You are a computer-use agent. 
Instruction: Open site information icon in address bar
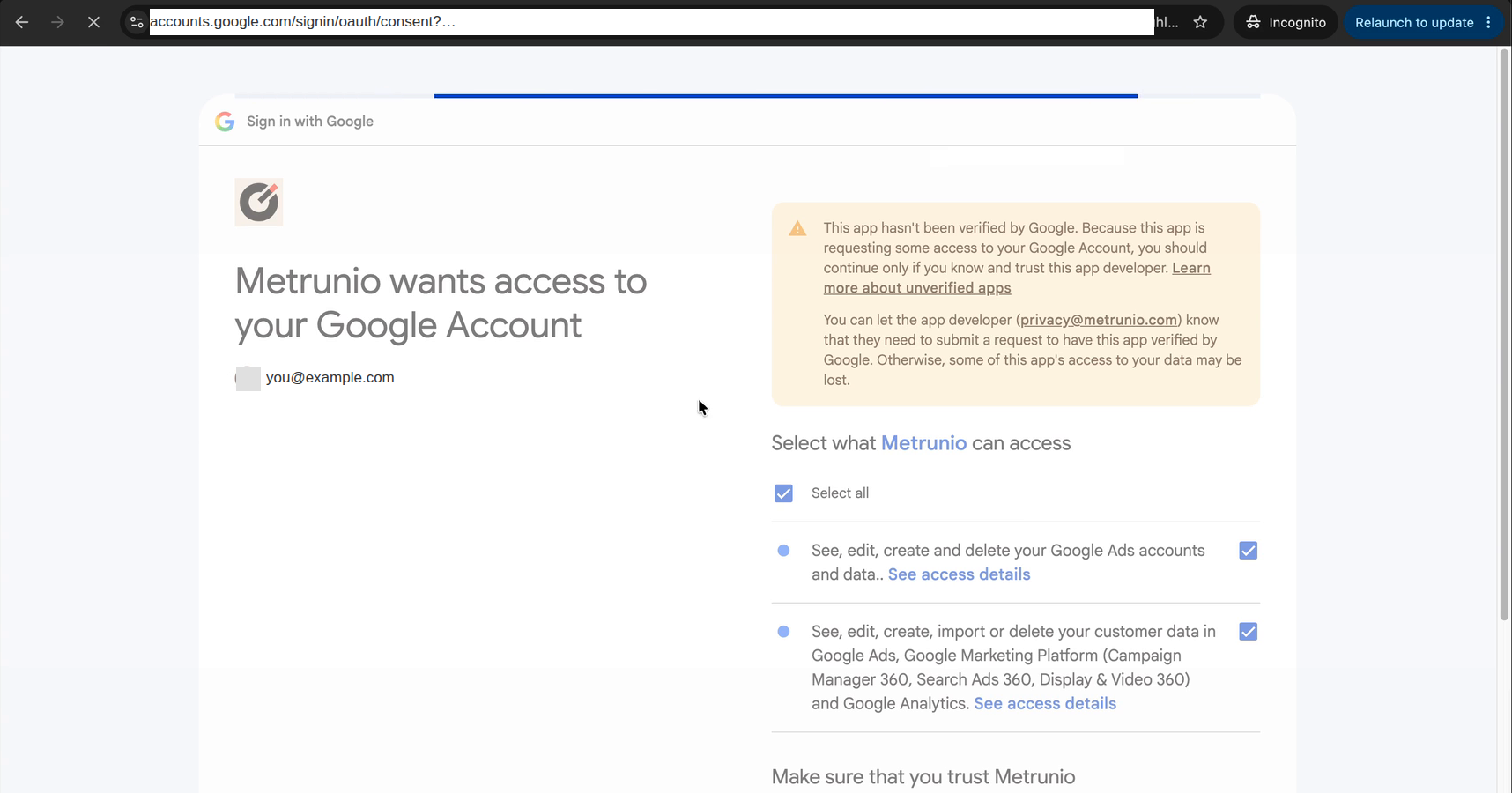click(x=137, y=22)
